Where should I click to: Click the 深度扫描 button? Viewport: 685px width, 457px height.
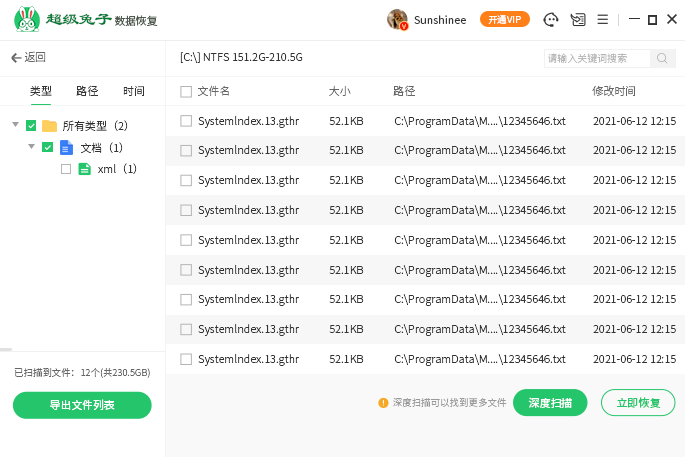pyautogui.click(x=550, y=403)
